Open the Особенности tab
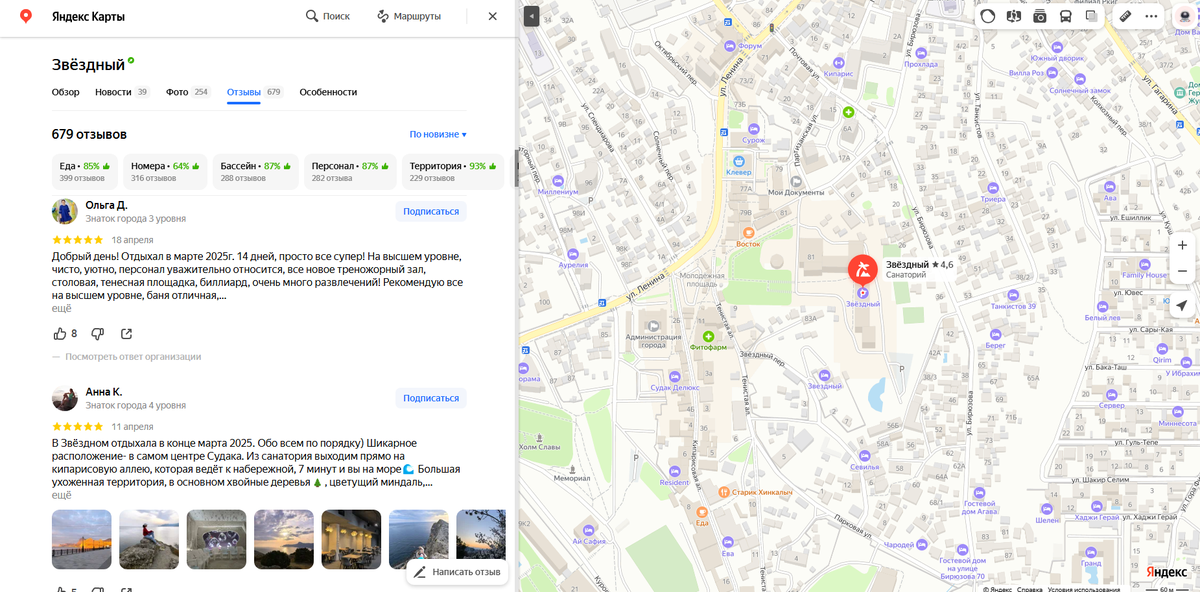 pos(328,92)
